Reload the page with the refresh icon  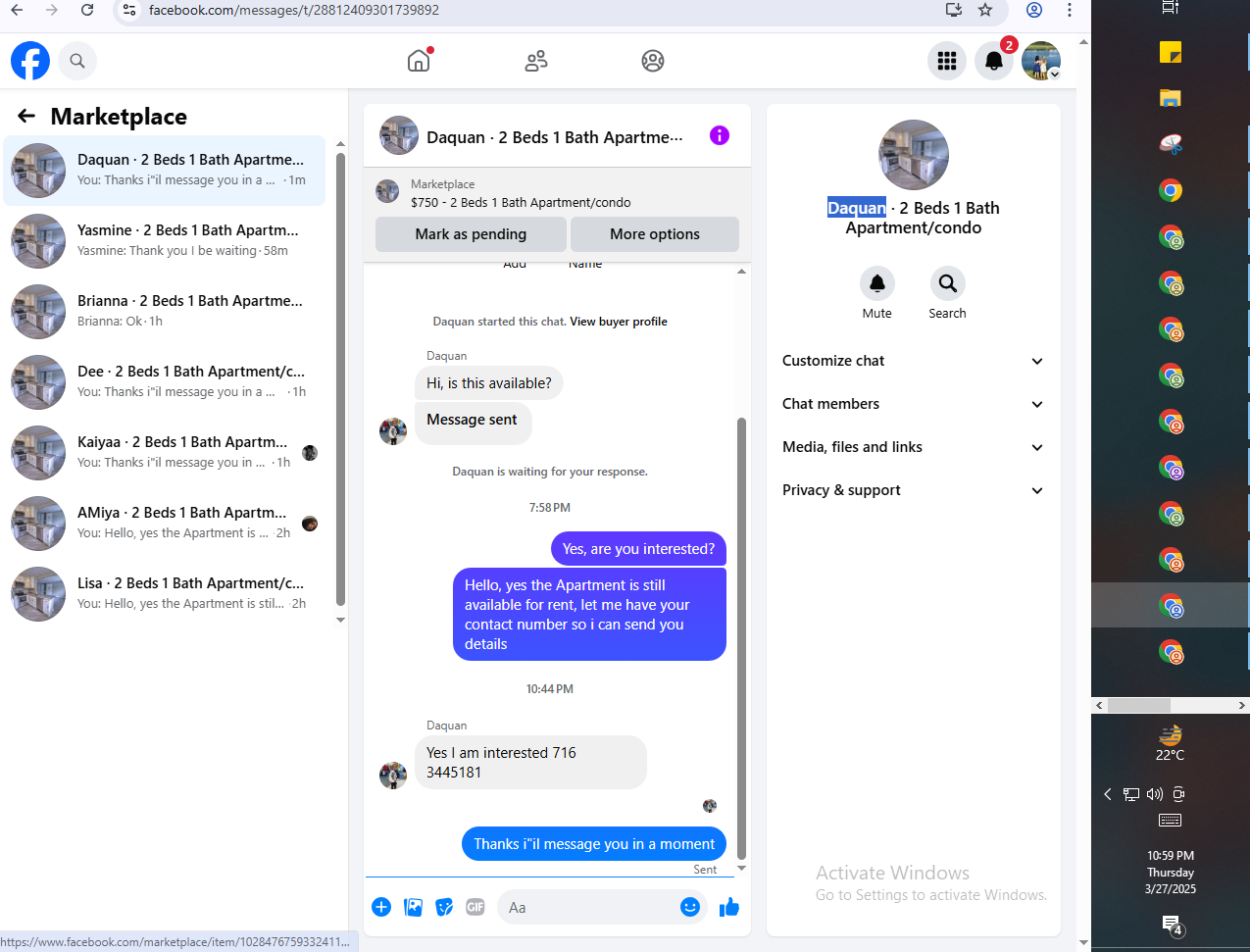(x=87, y=10)
